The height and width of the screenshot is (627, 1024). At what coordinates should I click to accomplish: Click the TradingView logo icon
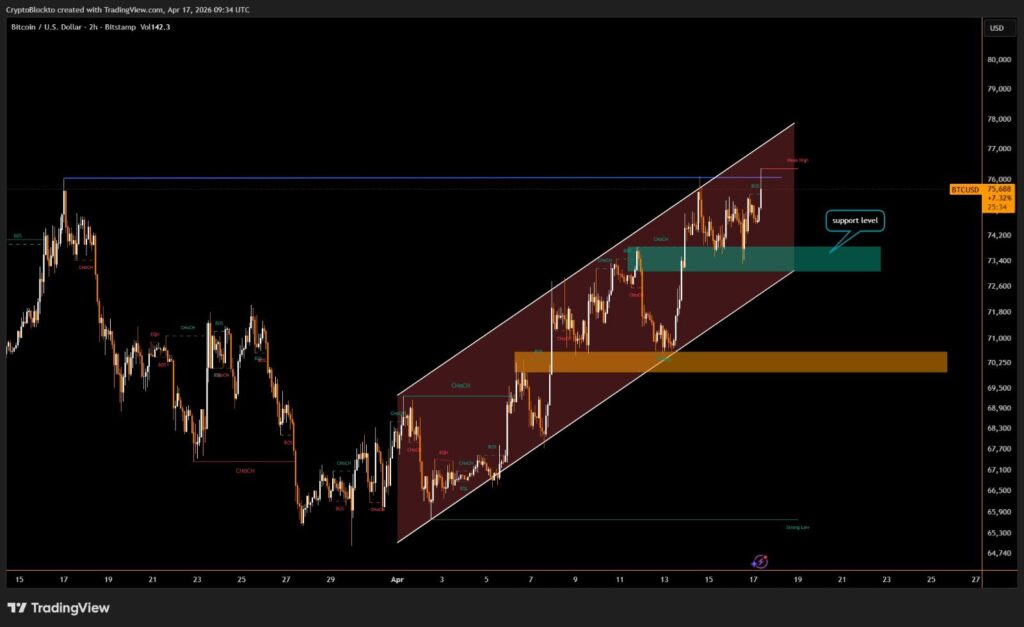click(x=17, y=608)
